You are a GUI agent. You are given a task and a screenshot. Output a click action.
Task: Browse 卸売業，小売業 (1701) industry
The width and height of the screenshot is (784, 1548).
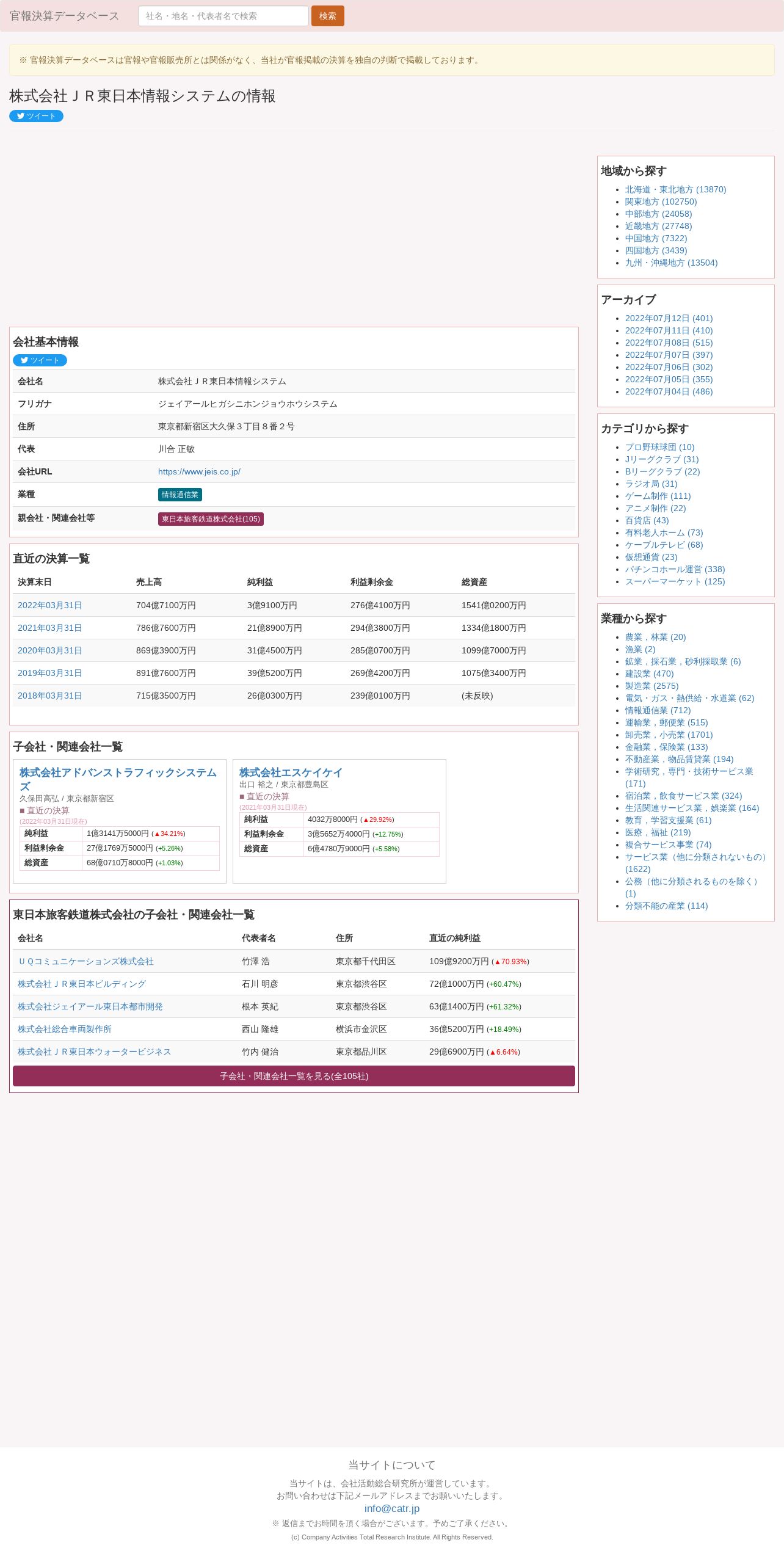pos(669,735)
